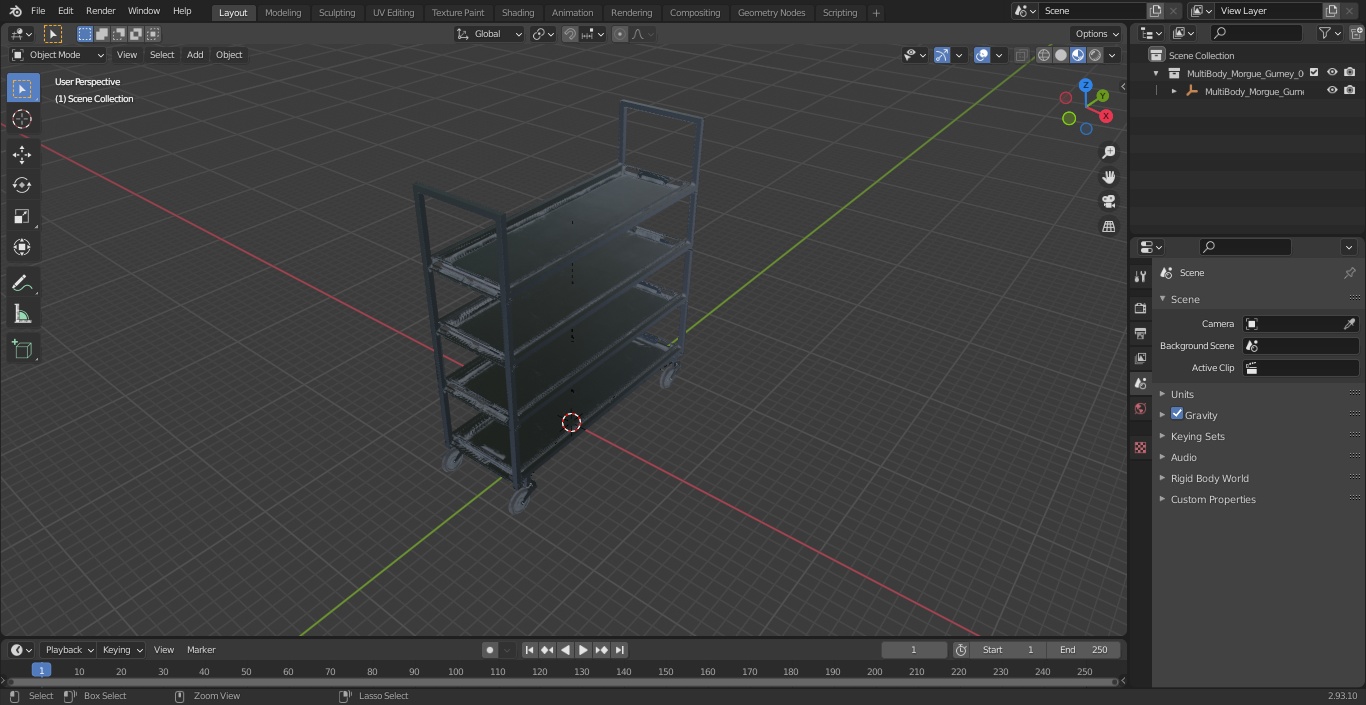Choose the Move tool
The width and height of the screenshot is (1366, 705).
(x=22, y=154)
